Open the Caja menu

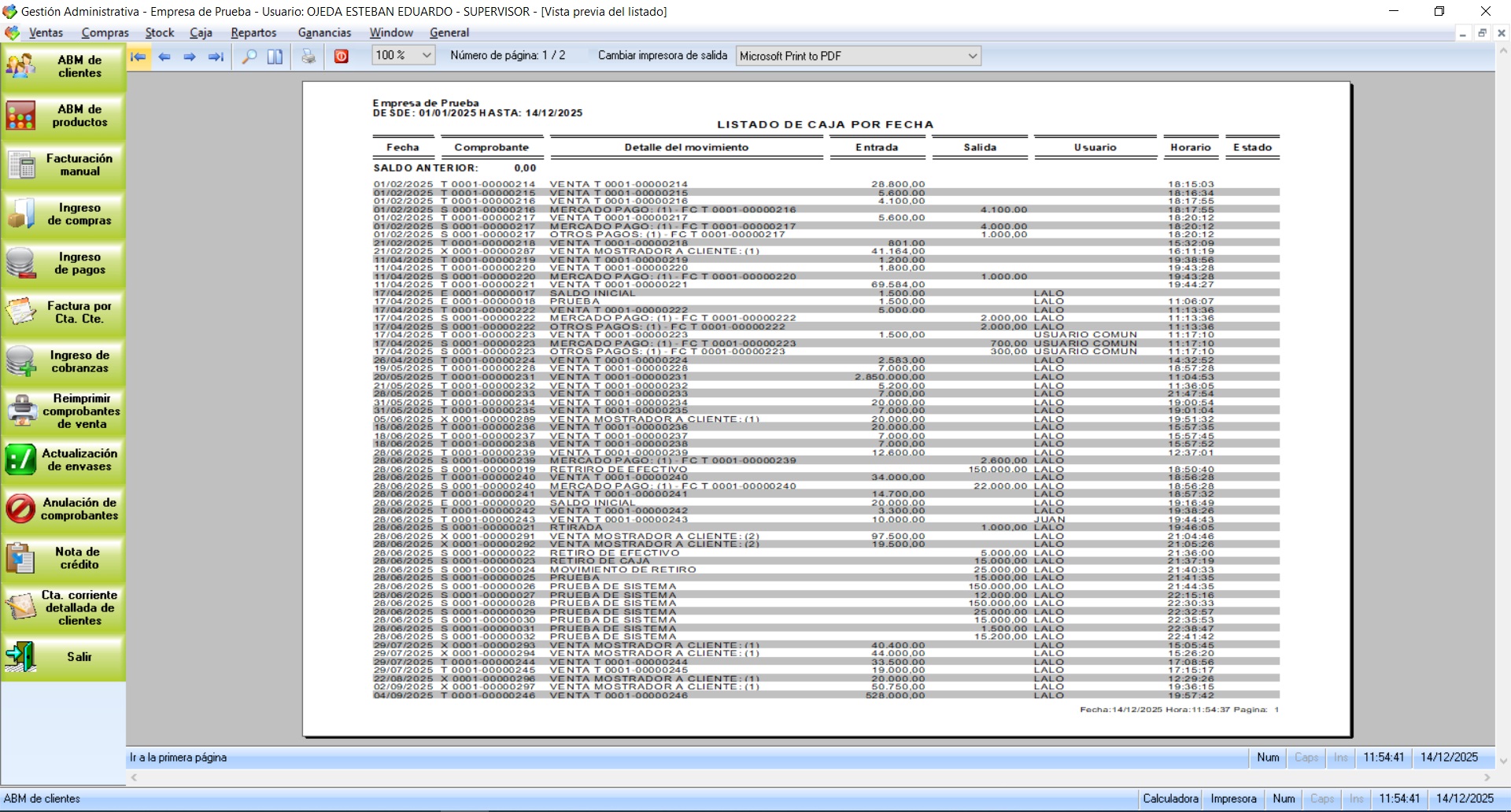201,33
